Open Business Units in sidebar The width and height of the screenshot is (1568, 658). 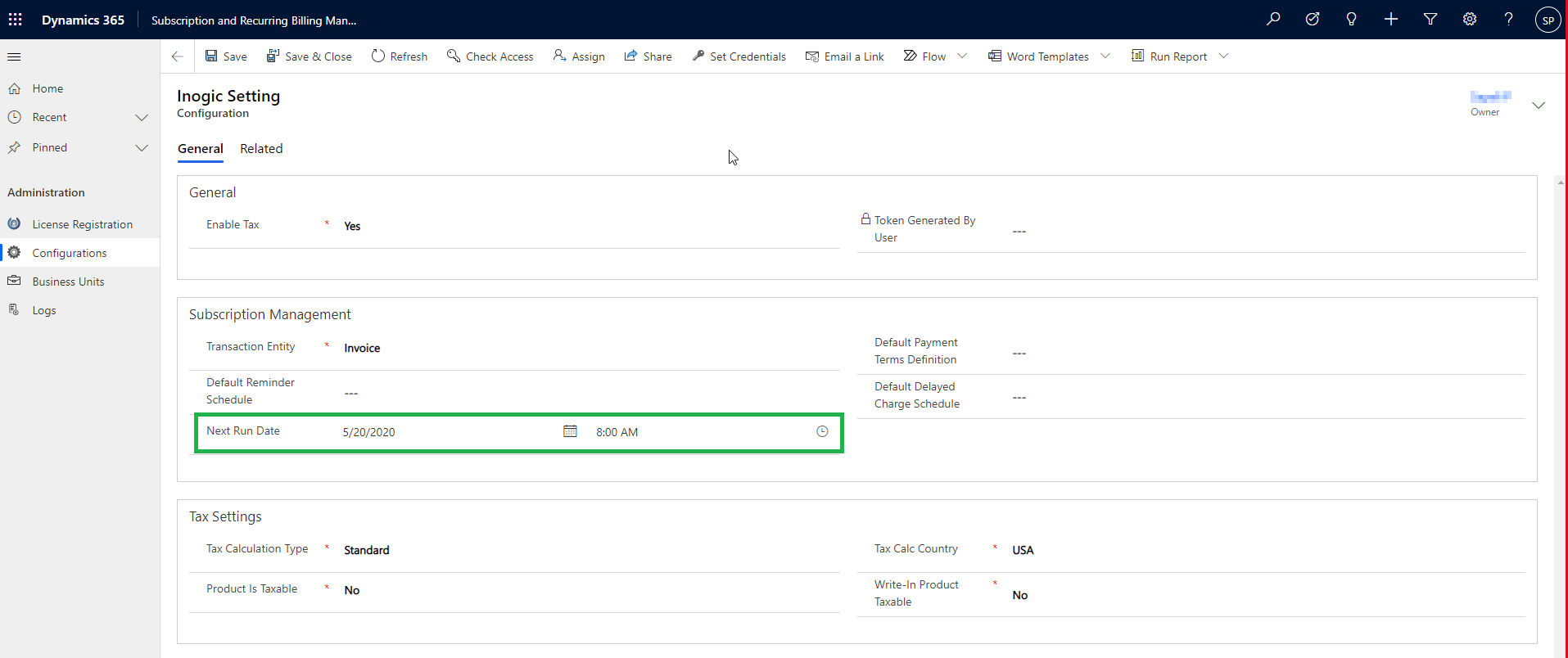68,282
